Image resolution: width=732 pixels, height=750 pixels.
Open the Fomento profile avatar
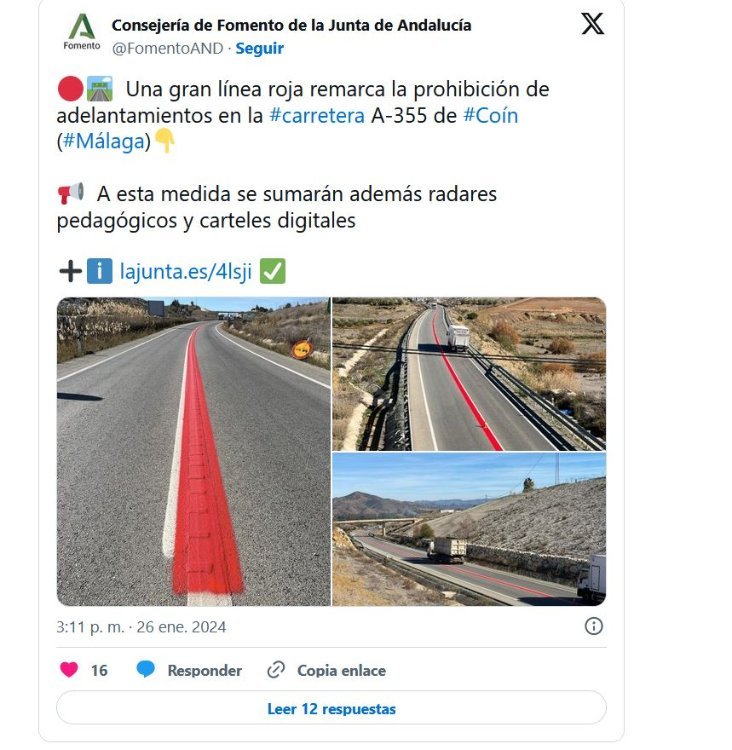point(82,32)
